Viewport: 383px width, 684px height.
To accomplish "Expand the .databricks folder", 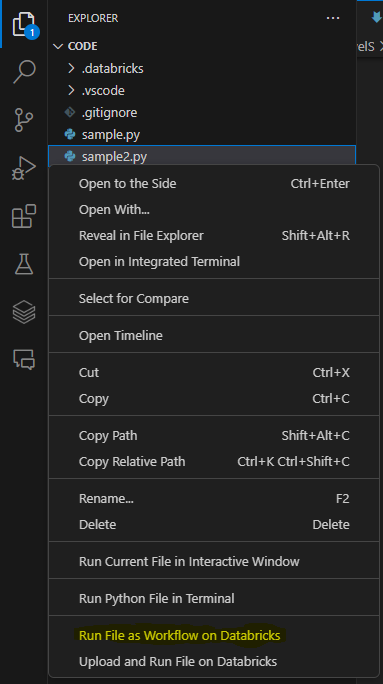I will (x=71, y=68).
